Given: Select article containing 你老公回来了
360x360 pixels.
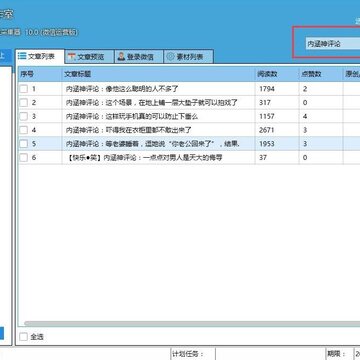Looking at the screenshot, I should [x=152, y=144].
